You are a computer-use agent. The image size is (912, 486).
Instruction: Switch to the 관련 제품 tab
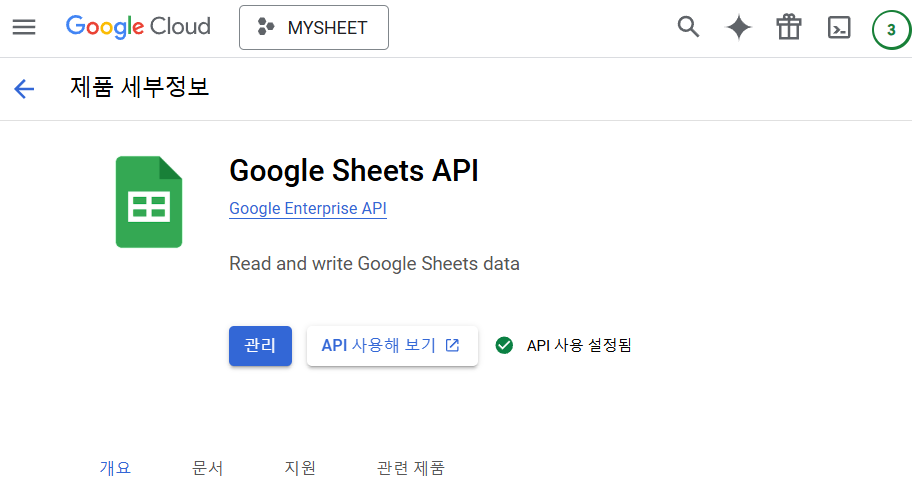[x=411, y=467]
